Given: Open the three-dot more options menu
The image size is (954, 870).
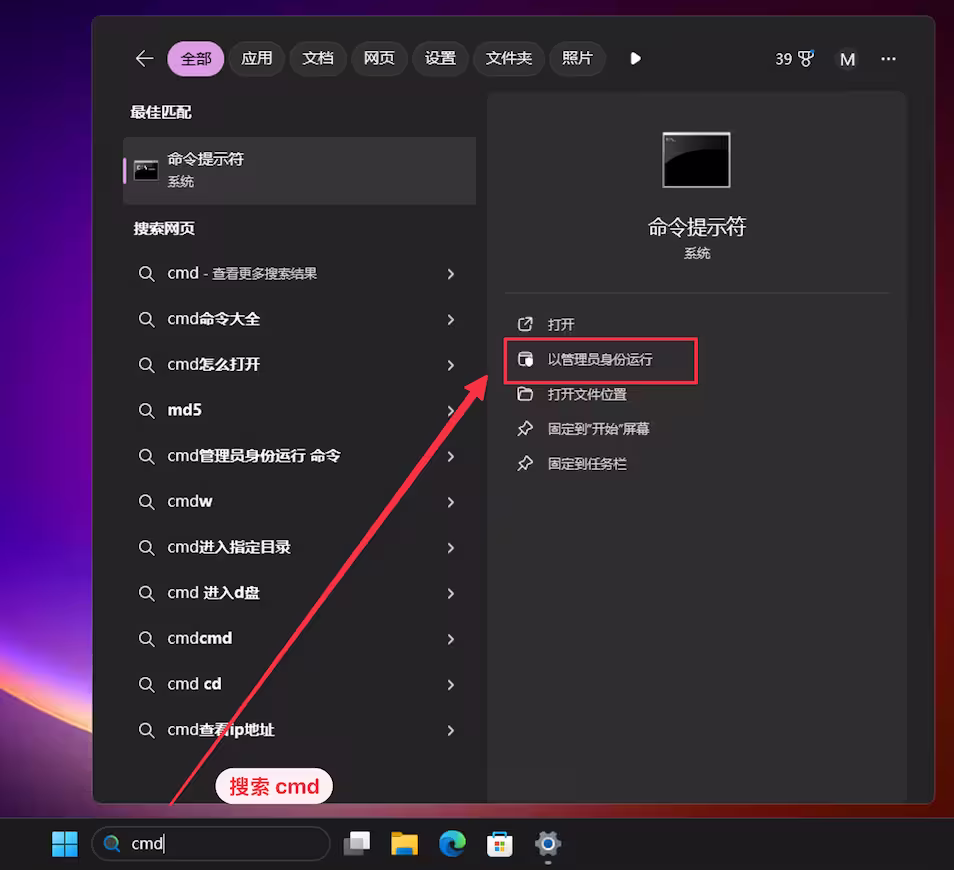Looking at the screenshot, I should [888, 59].
